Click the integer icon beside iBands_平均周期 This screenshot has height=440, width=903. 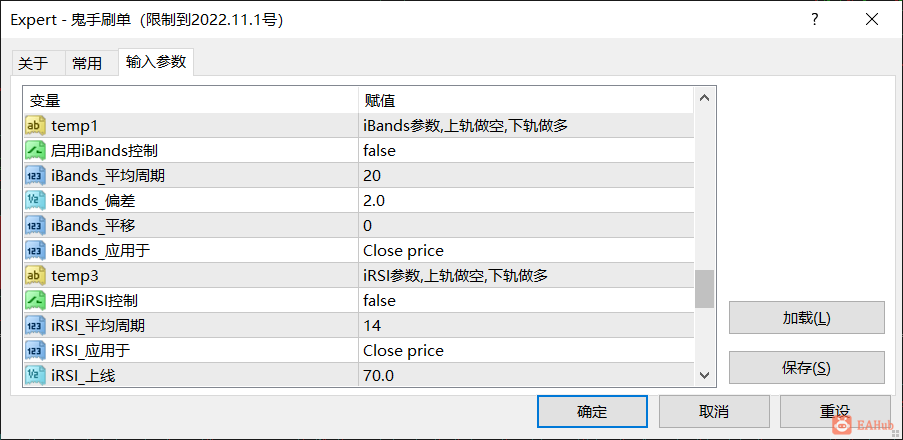35,176
